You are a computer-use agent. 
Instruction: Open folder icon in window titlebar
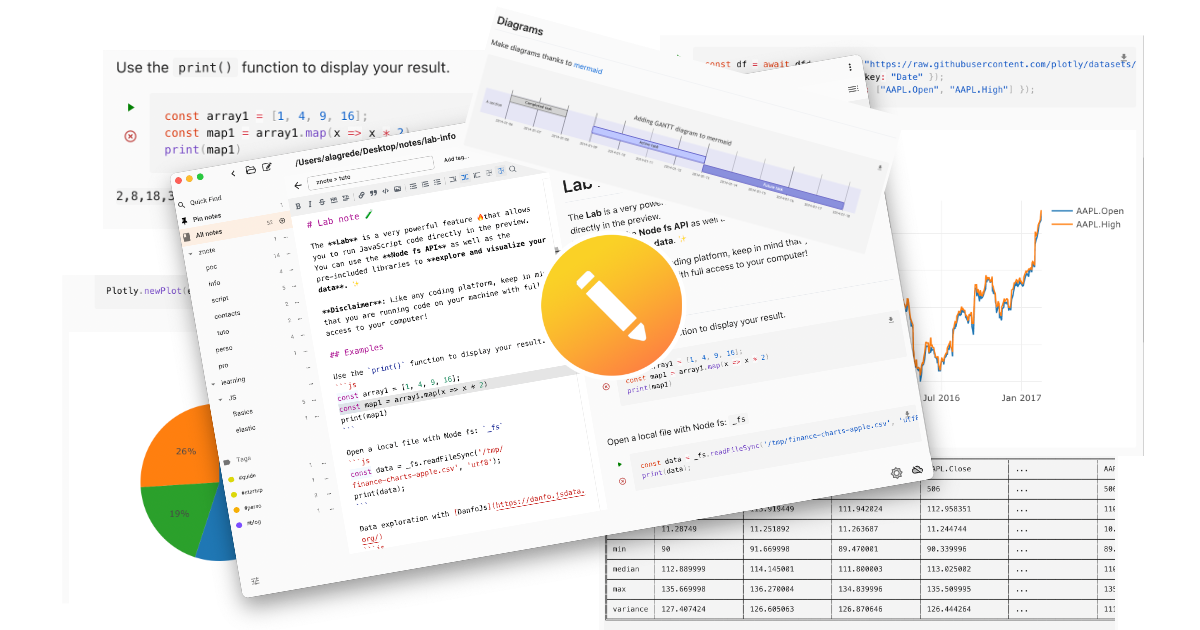pyautogui.click(x=250, y=169)
